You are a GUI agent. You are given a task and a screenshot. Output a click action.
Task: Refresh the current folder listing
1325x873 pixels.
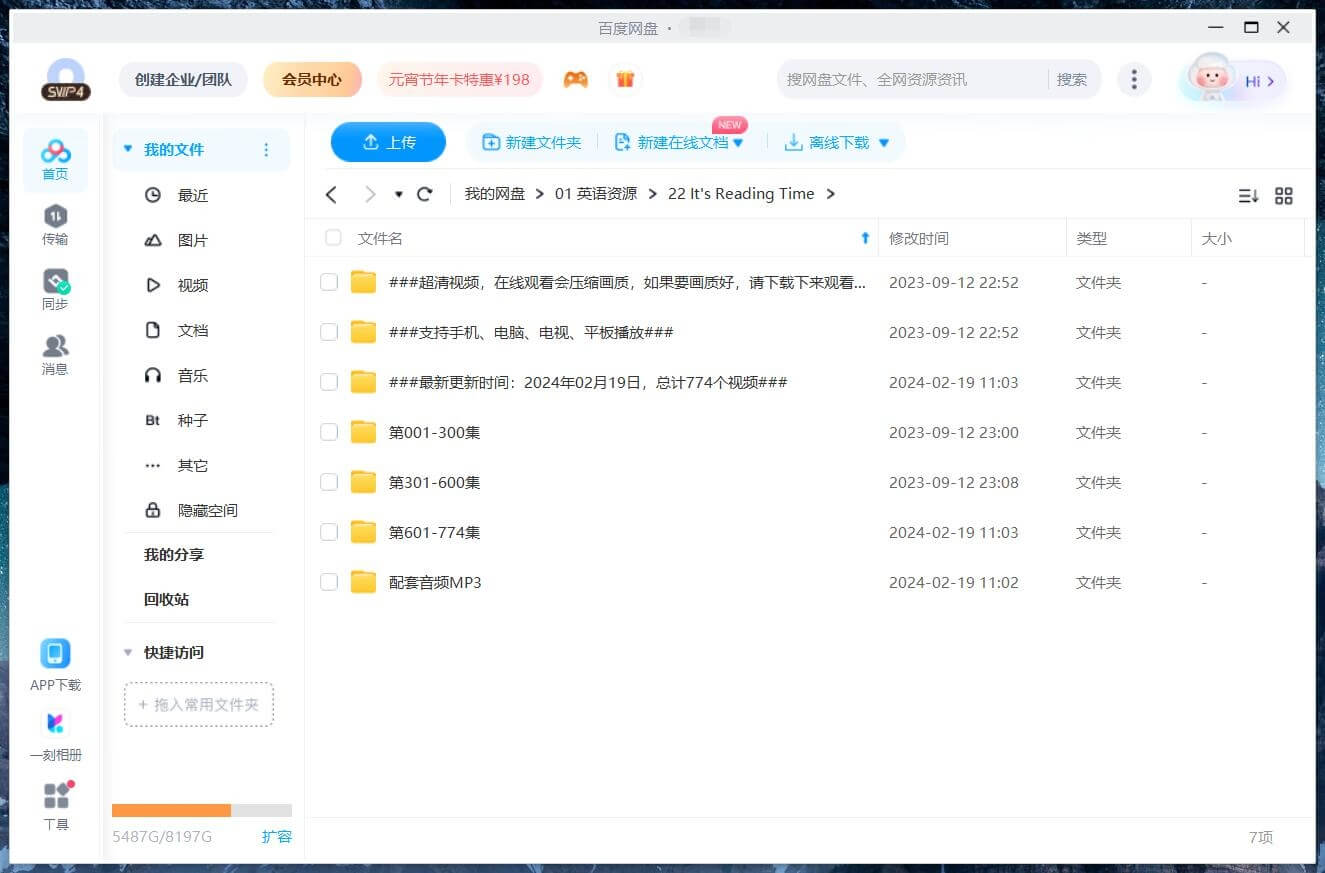tap(424, 194)
